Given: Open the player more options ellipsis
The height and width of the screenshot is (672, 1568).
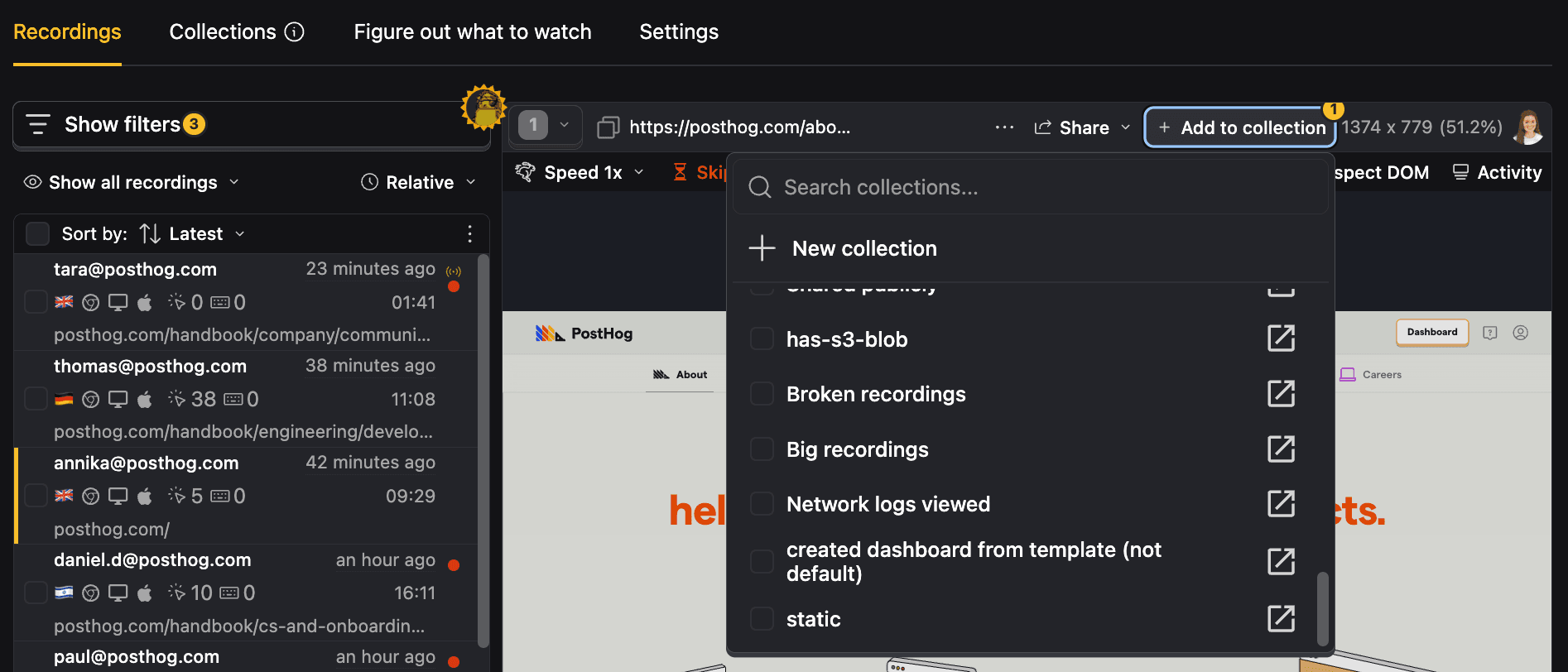Looking at the screenshot, I should (1004, 127).
